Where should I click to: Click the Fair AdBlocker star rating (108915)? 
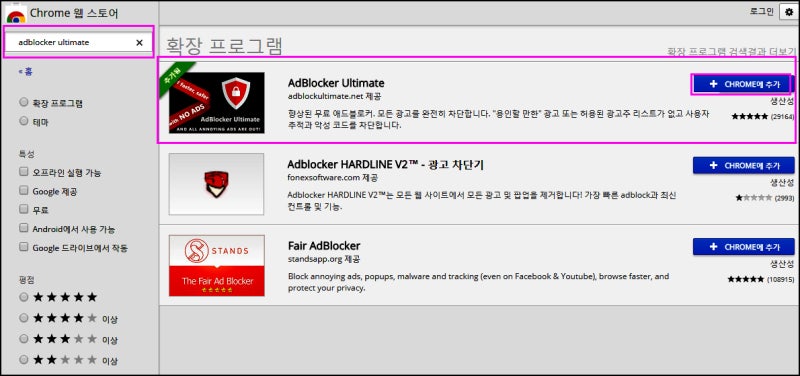coord(761,280)
